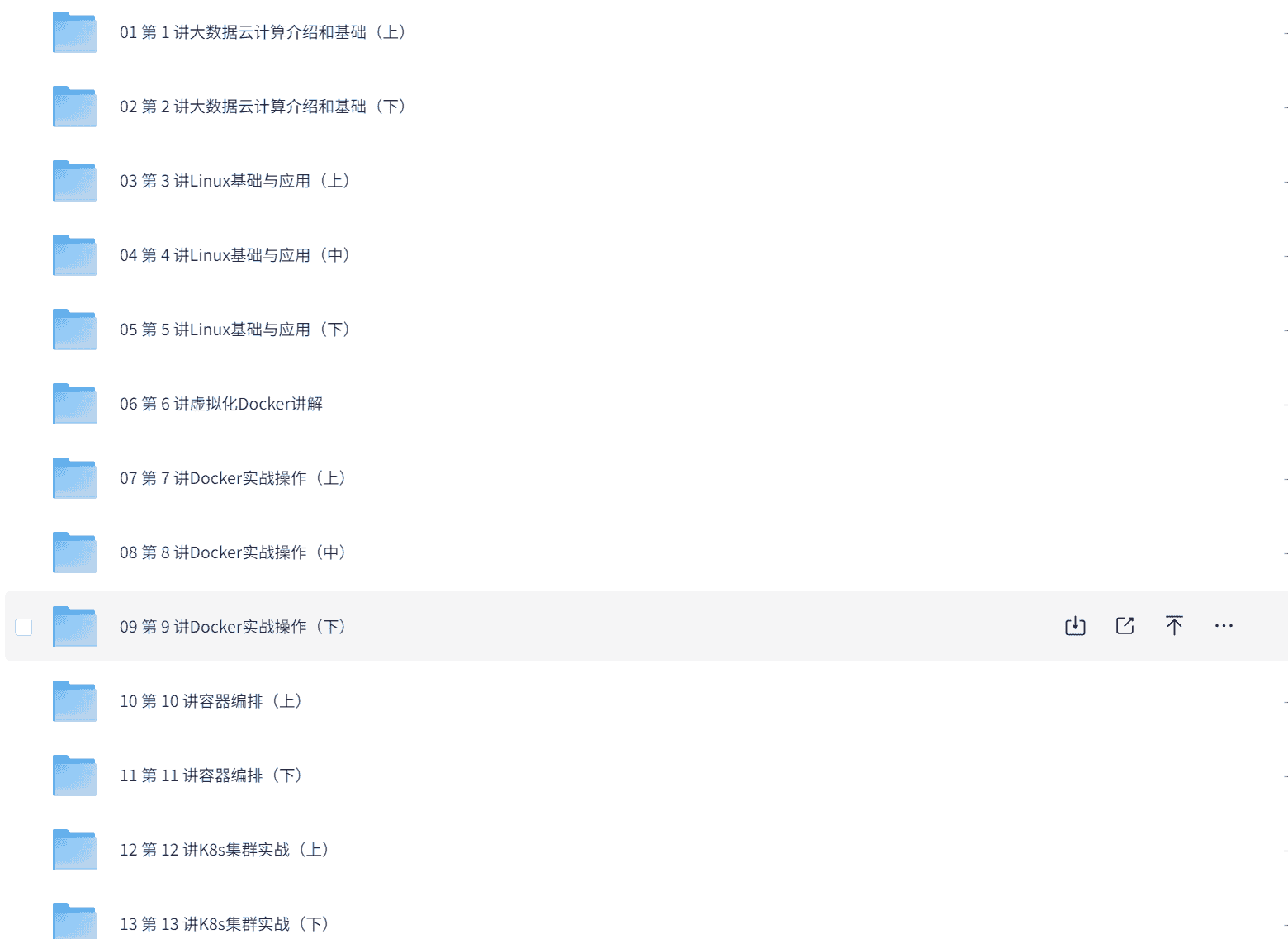Click folder icon for 10 第10讲容器编排（上）
This screenshot has height=939, width=1288.
tap(75, 701)
